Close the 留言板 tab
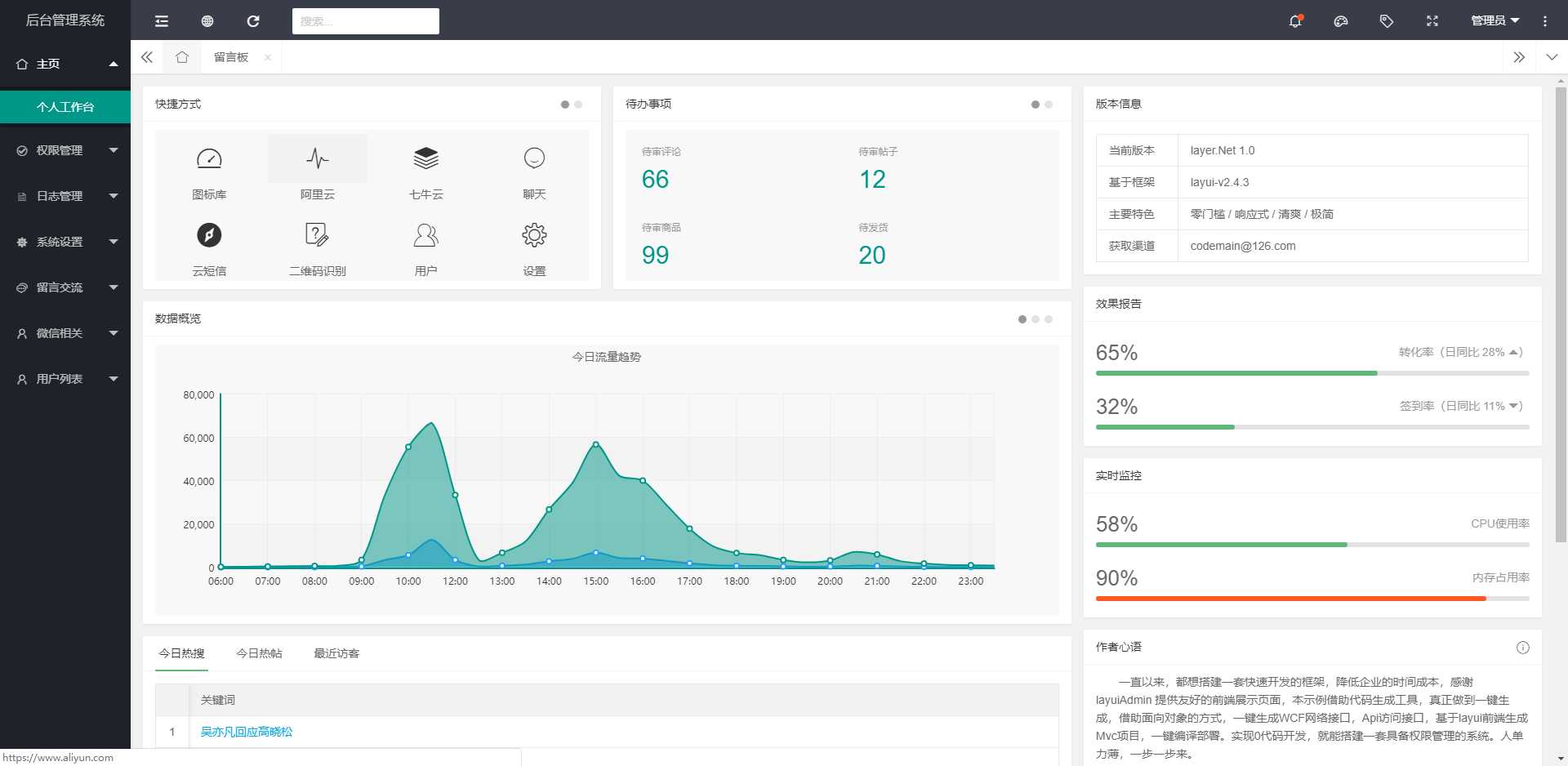1568x766 pixels. [268, 57]
